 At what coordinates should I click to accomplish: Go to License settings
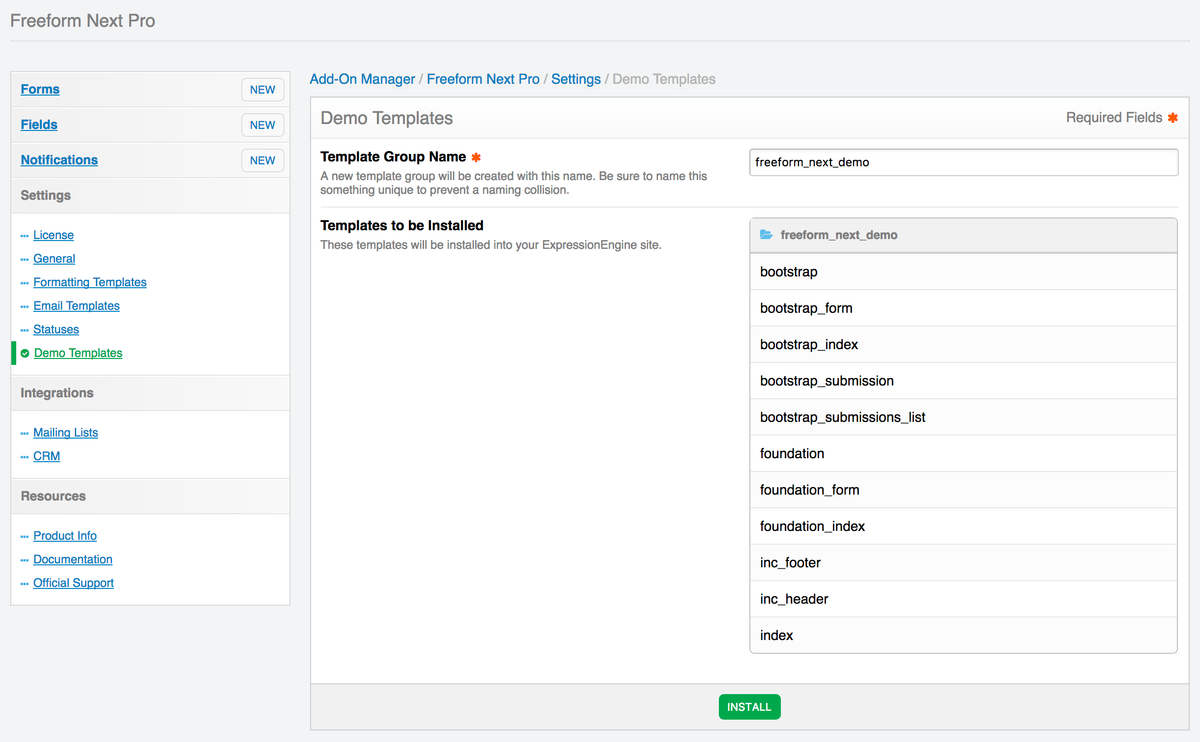coord(53,235)
